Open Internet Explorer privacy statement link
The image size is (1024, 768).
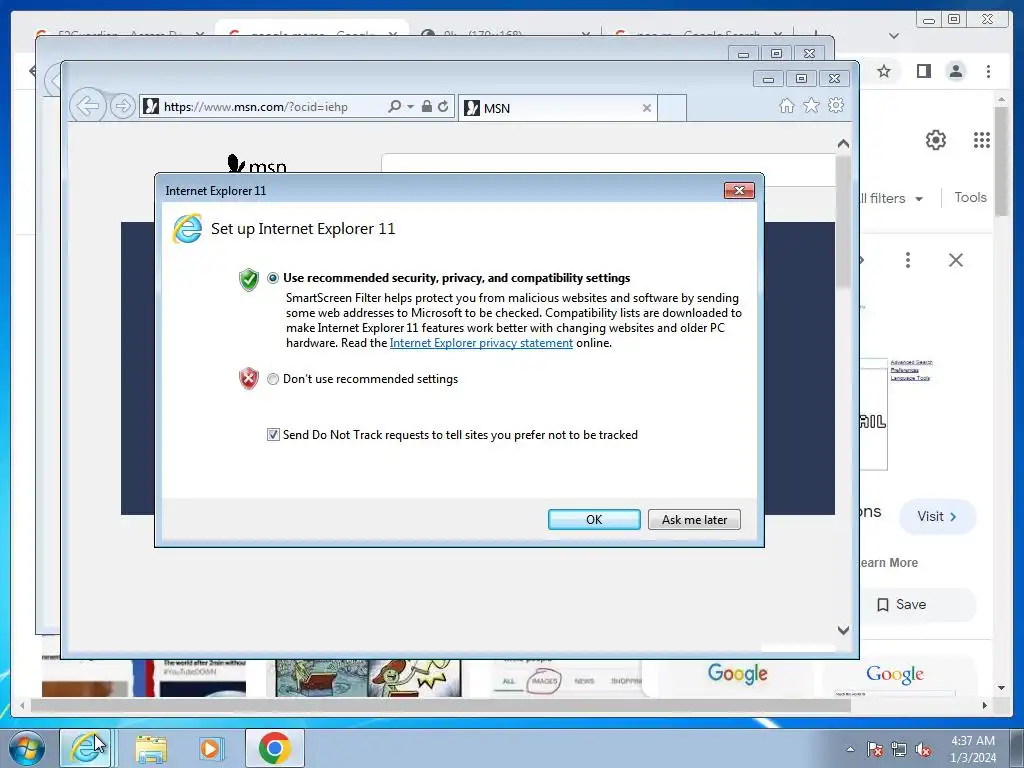(x=481, y=343)
